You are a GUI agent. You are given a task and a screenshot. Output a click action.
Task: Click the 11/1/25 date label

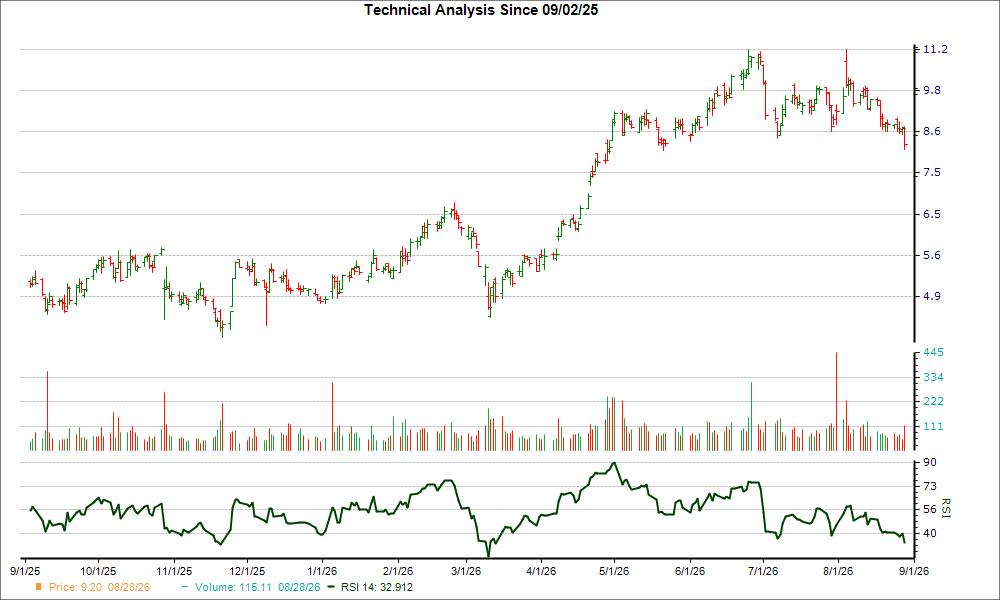click(174, 571)
